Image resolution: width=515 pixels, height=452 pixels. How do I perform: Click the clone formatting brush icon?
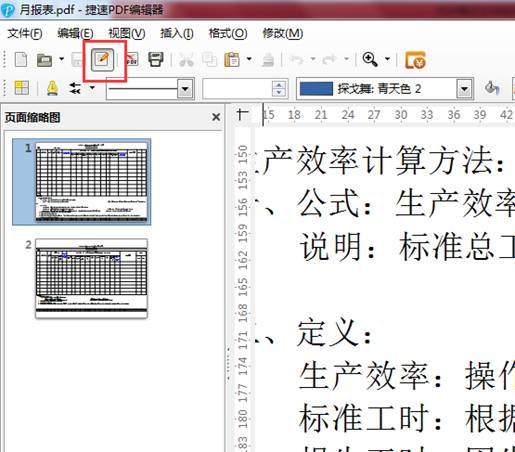point(268,60)
